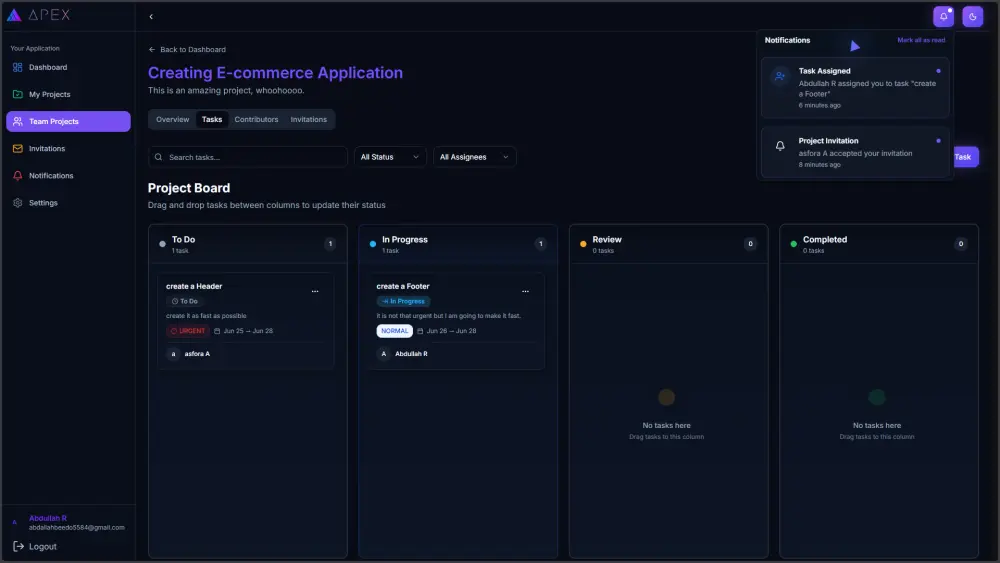The width and height of the screenshot is (1000, 563).
Task: Click the In Progress column header
Action: pos(458,244)
